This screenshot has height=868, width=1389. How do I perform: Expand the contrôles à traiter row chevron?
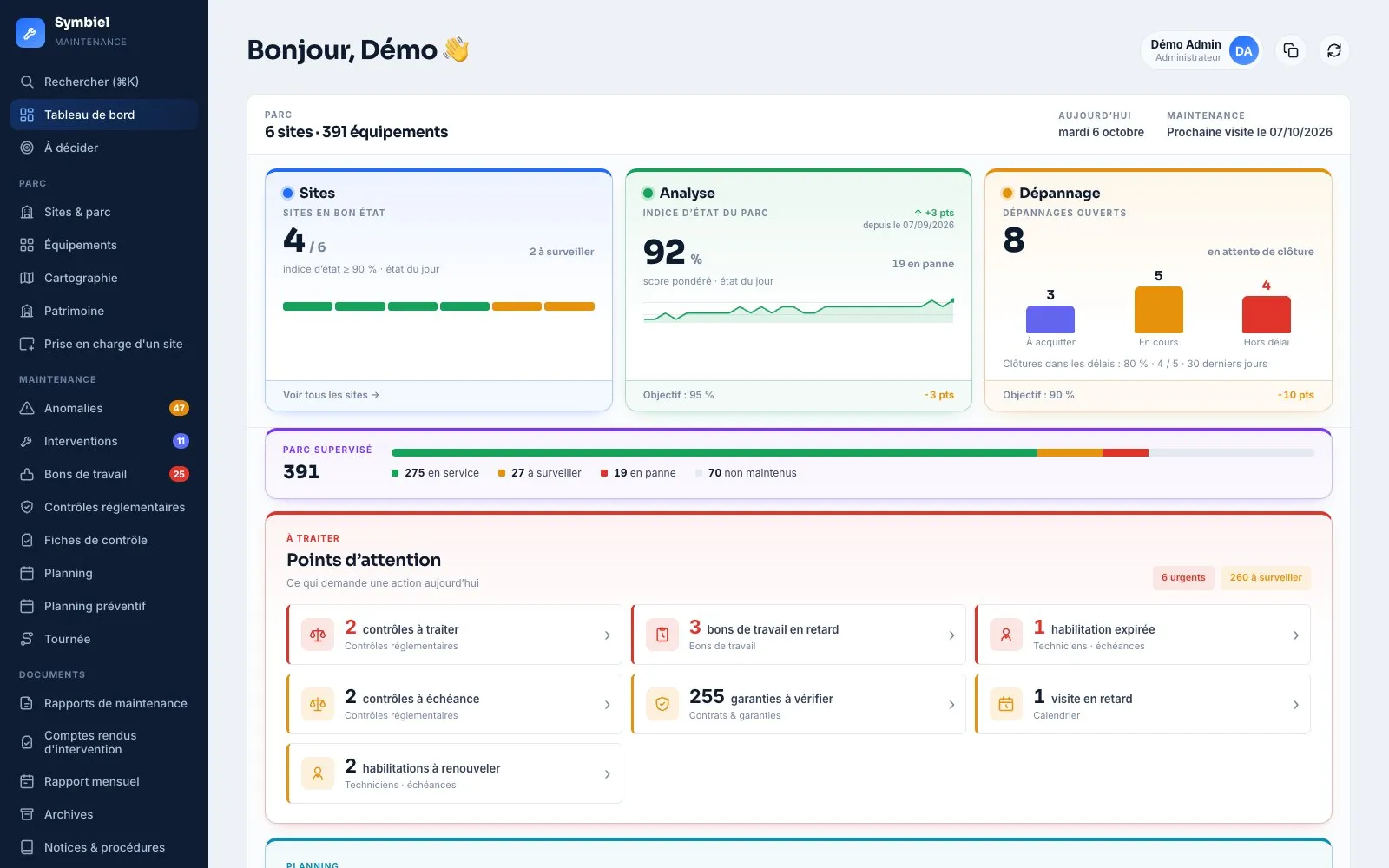(x=607, y=635)
